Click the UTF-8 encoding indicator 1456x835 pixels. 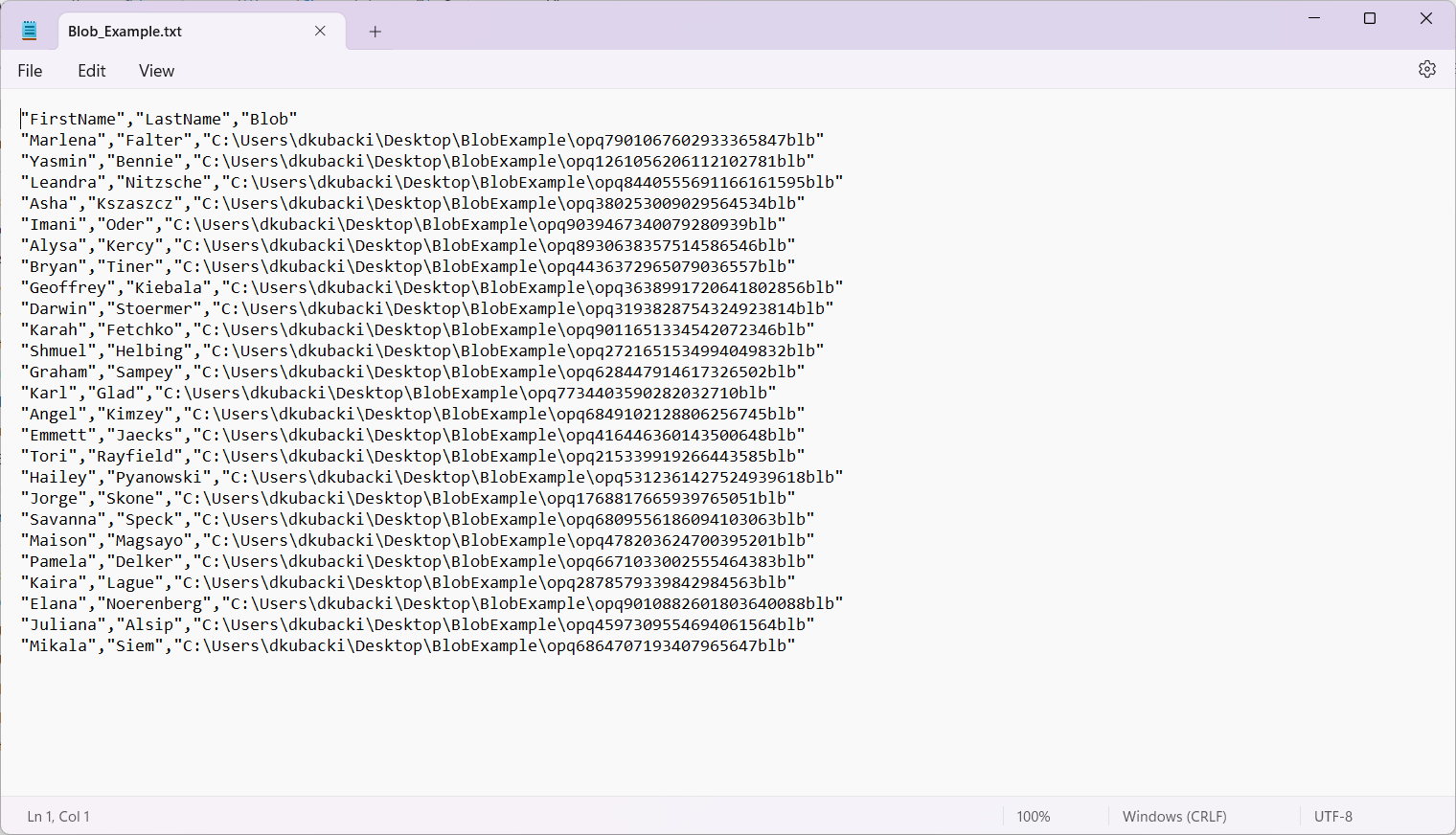pos(1333,817)
